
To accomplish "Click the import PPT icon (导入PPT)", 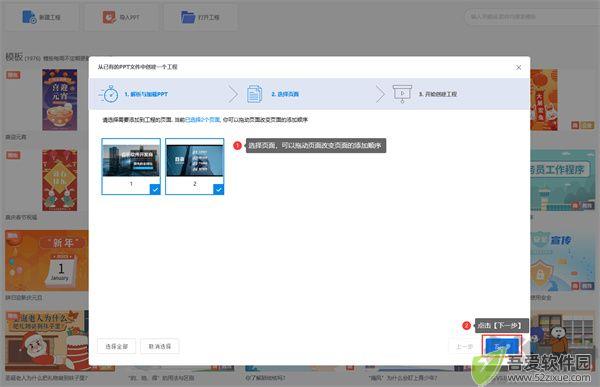I will (x=109, y=17).
